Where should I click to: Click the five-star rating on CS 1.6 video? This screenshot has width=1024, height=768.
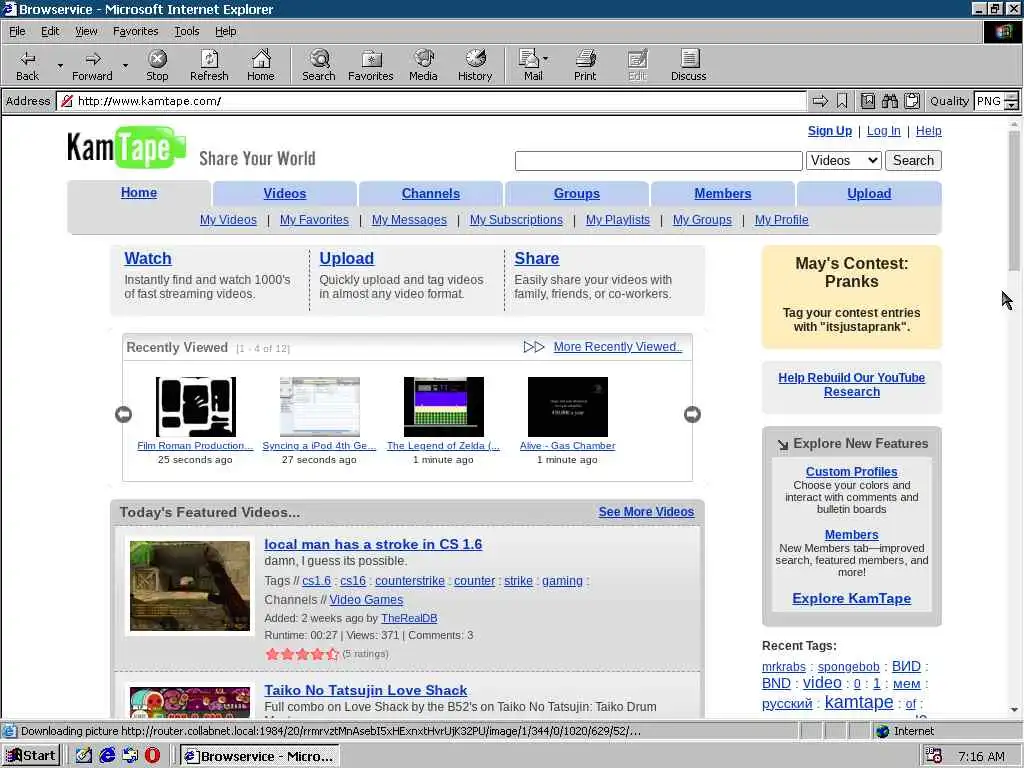point(302,654)
